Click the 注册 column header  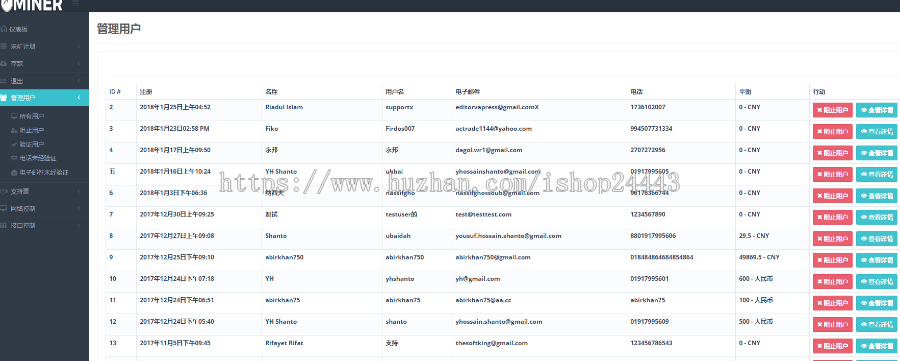(146, 92)
